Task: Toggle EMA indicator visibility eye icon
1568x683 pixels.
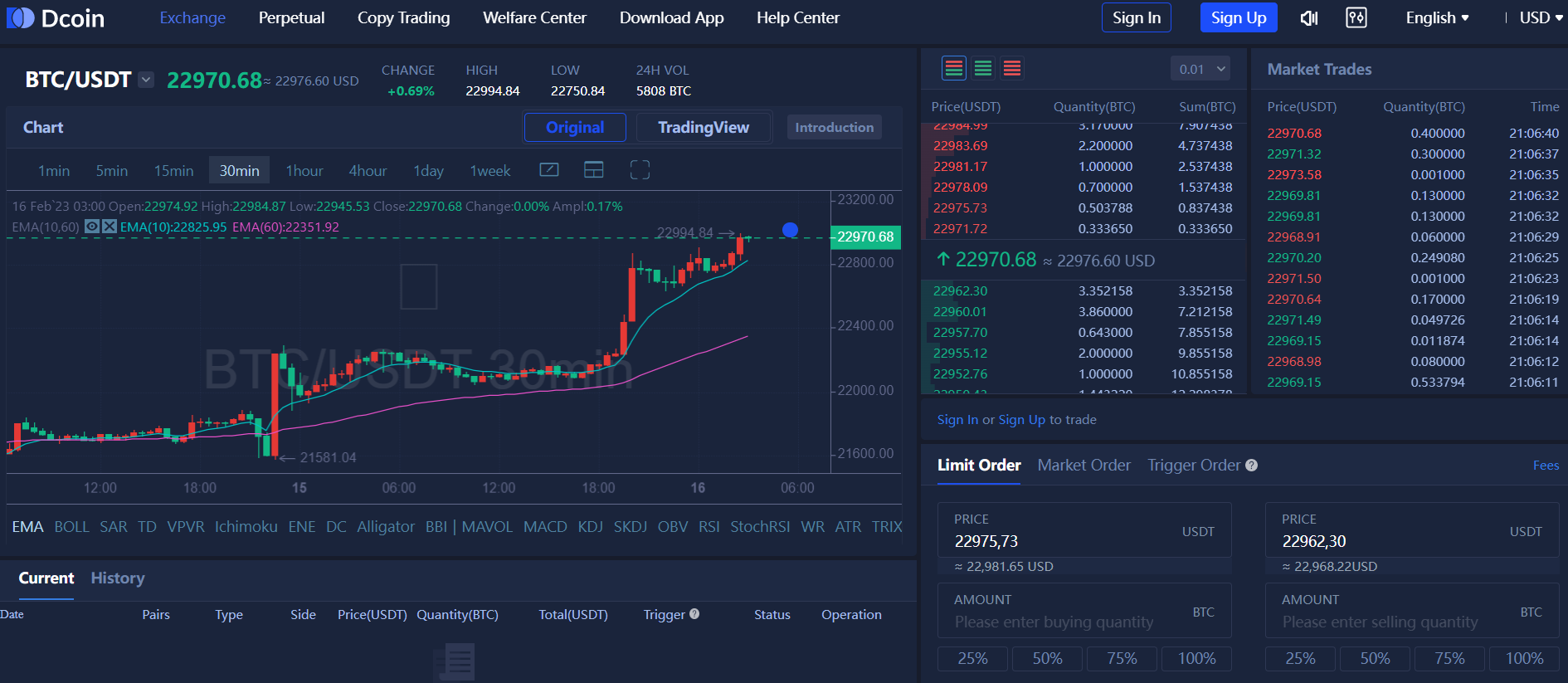Action: click(92, 227)
